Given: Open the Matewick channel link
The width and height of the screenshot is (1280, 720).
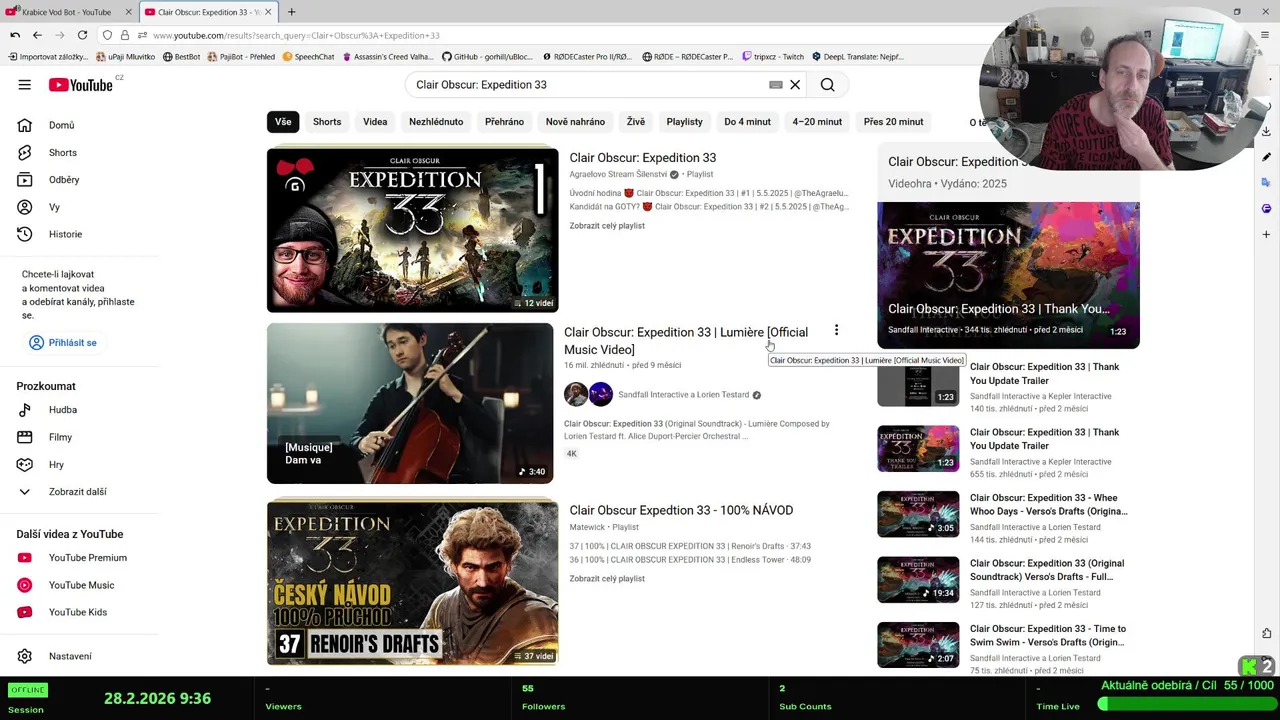Looking at the screenshot, I should 587,527.
